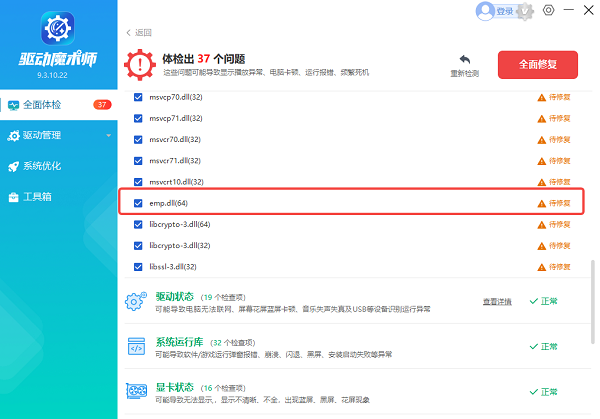Open the user login avatar
Screen dimensions: 600x419
tap(485, 11)
